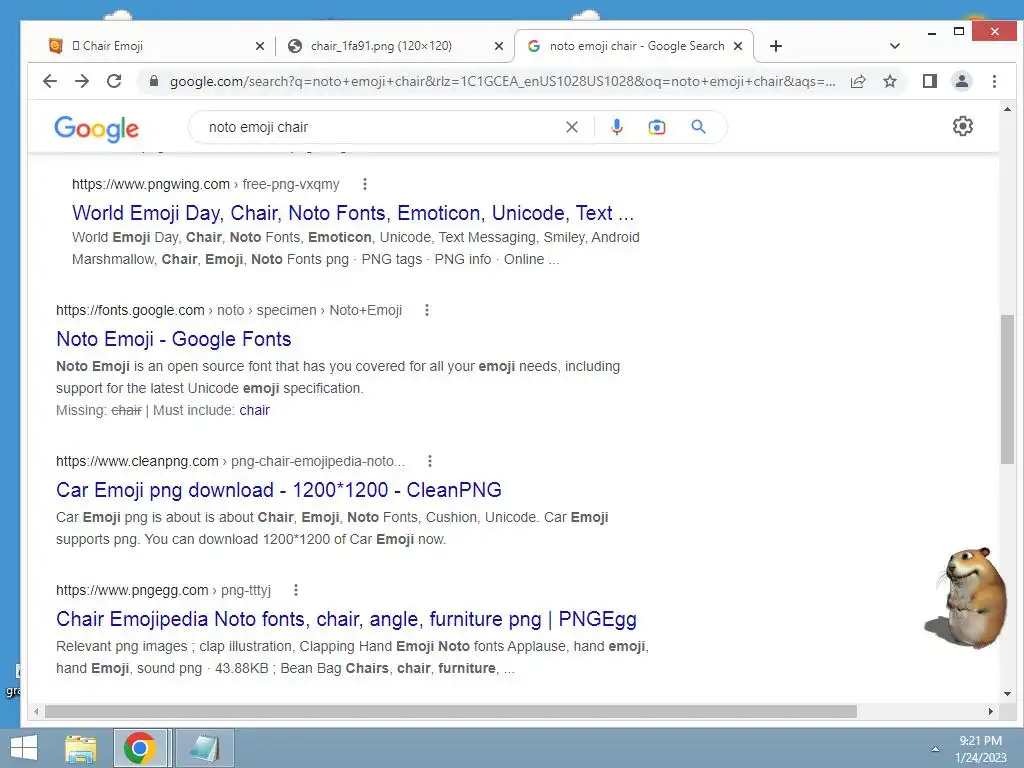The width and height of the screenshot is (1024, 768).
Task: Open File Explorer from the taskbar
Action: pos(81,748)
